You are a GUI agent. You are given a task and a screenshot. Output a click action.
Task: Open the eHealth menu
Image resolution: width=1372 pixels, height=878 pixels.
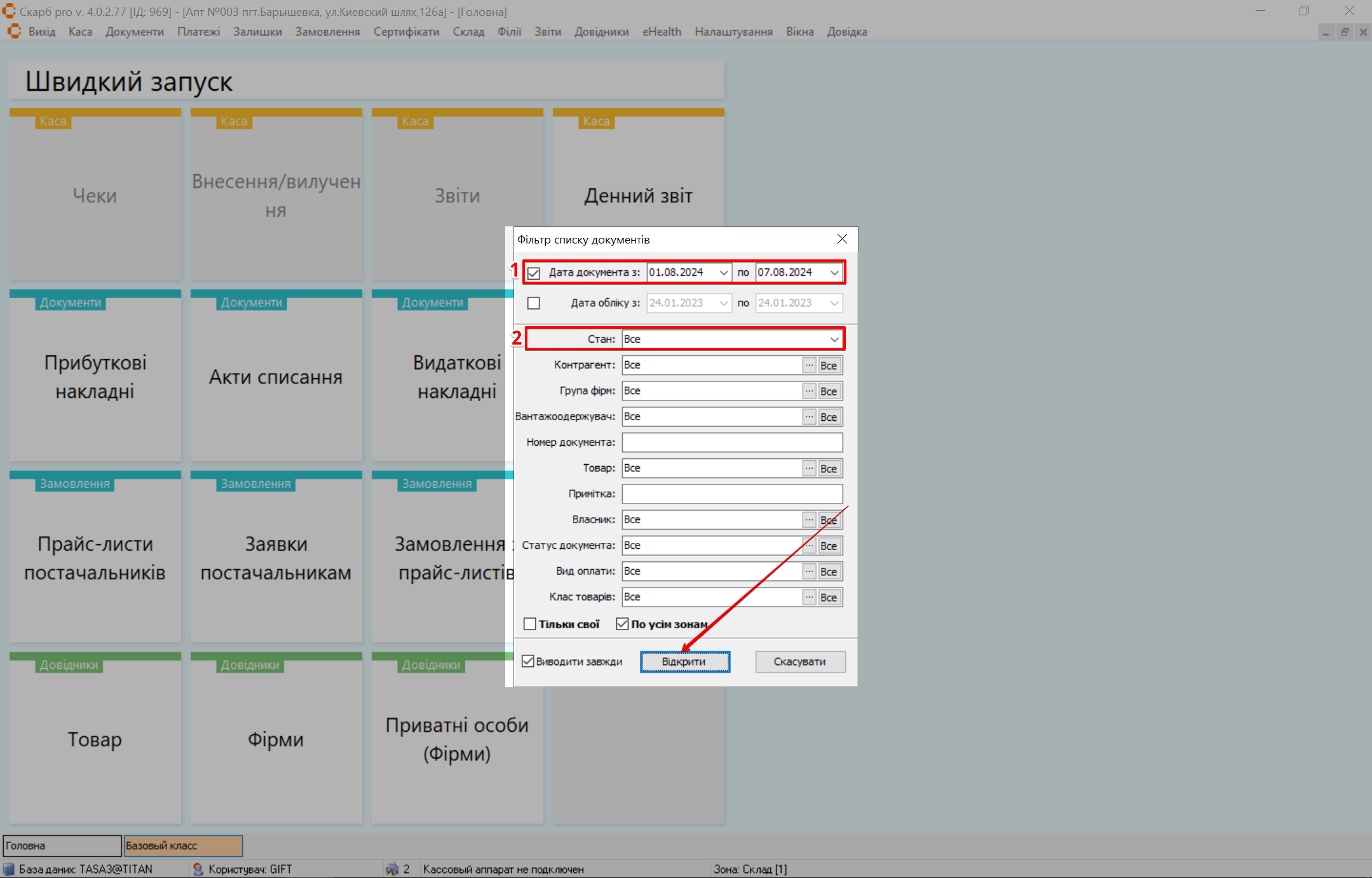(x=662, y=32)
